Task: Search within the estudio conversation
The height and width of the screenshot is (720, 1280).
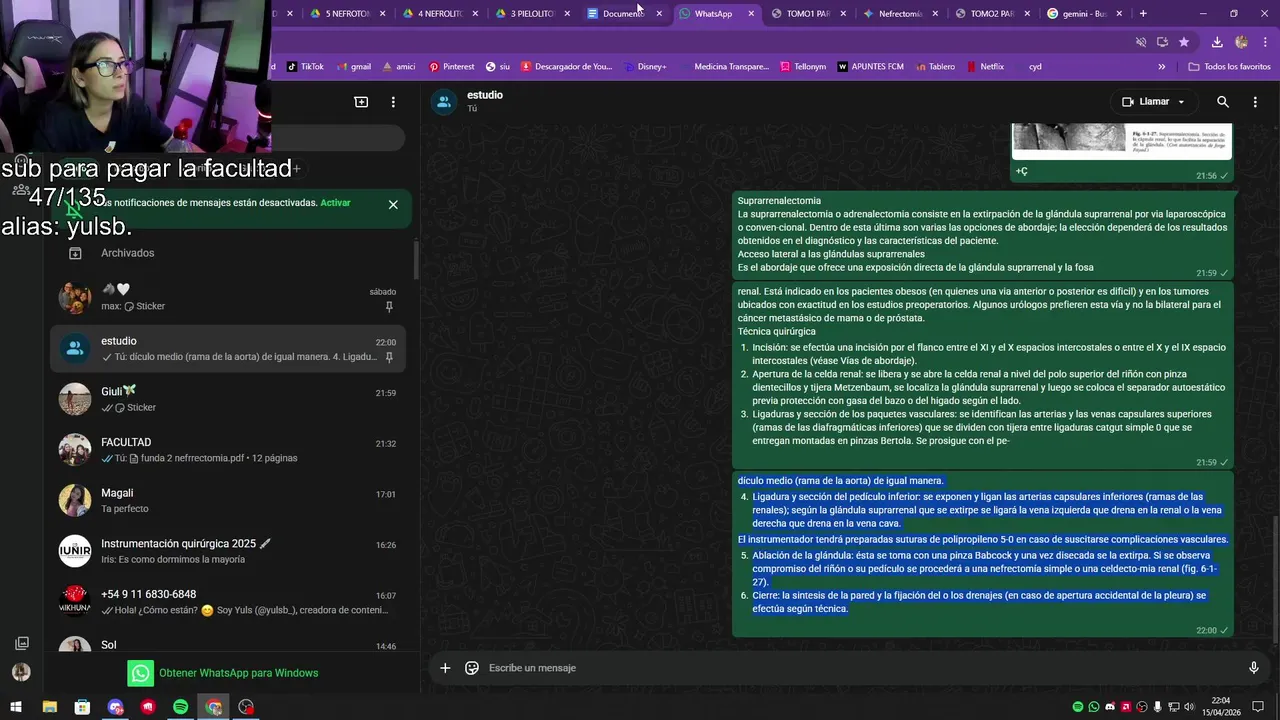Action: click(1222, 102)
